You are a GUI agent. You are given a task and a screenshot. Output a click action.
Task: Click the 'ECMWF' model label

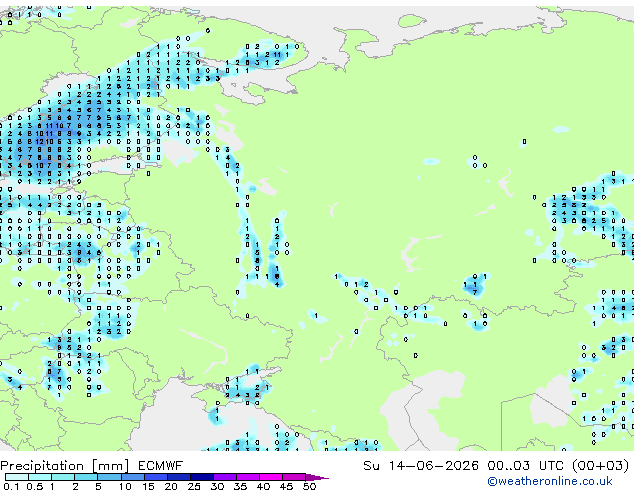click(x=161, y=466)
